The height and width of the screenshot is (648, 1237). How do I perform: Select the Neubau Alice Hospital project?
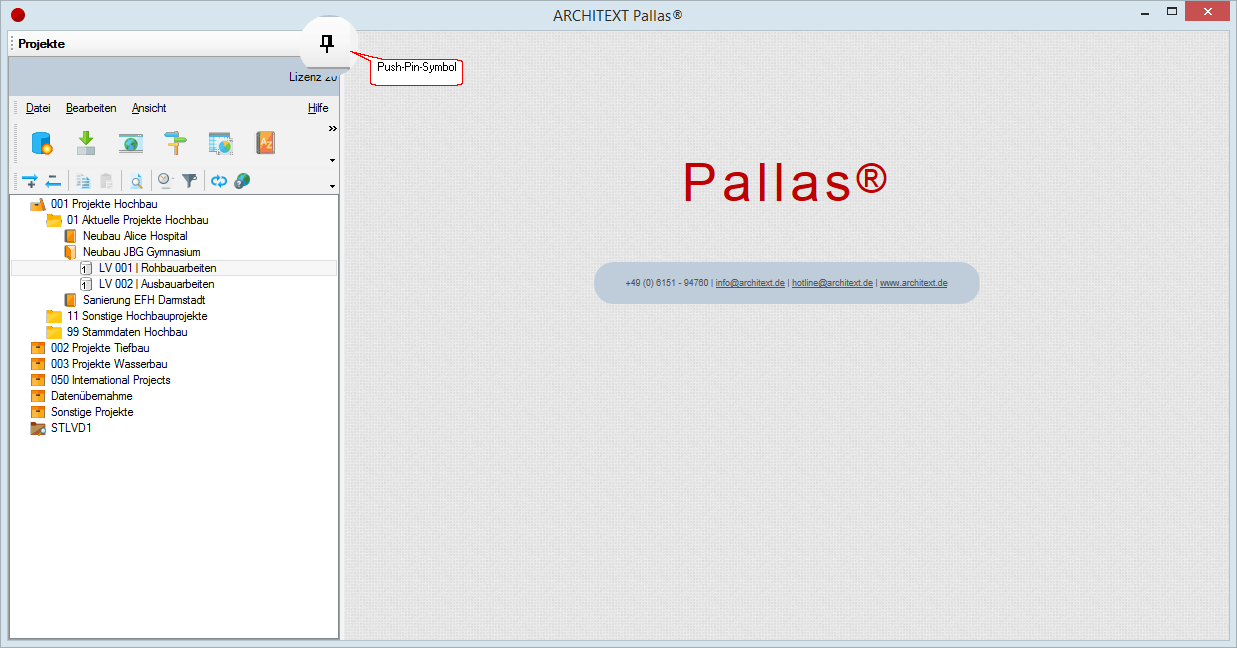tap(135, 236)
